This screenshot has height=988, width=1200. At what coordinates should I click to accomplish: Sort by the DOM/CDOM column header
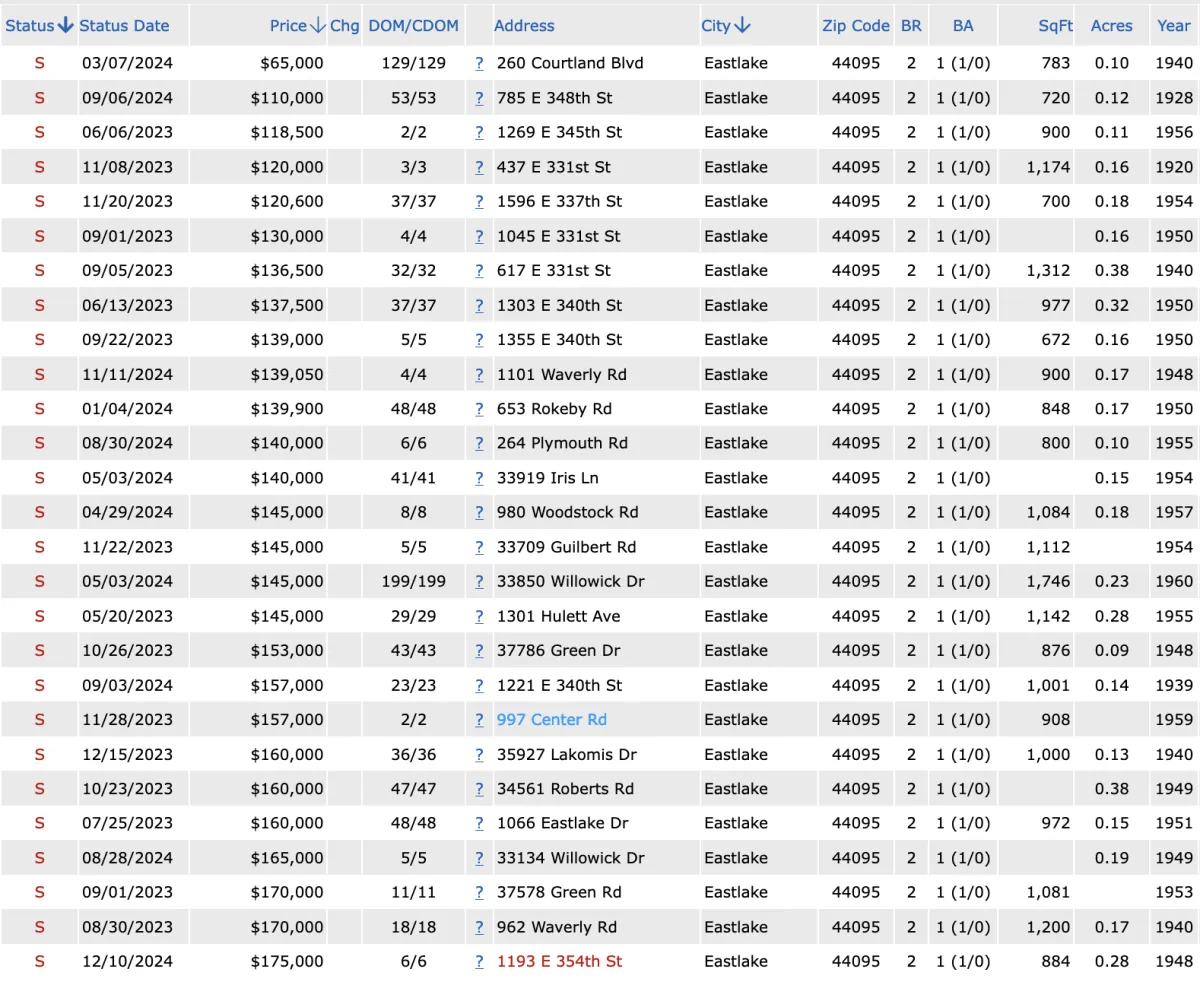pyautogui.click(x=413, y=26)
